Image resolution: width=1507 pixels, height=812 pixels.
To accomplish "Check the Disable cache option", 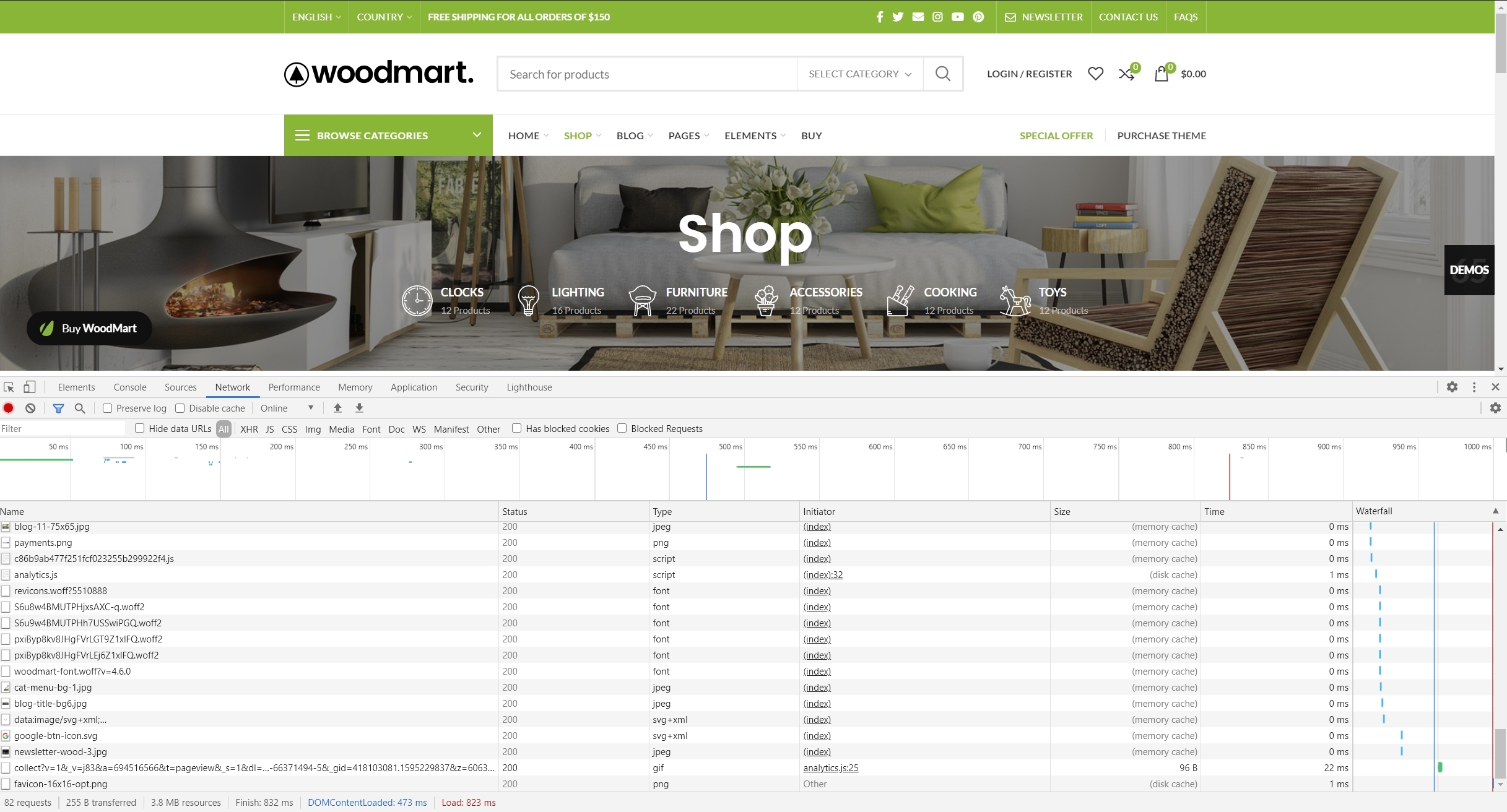I will [x=180, y=408].
